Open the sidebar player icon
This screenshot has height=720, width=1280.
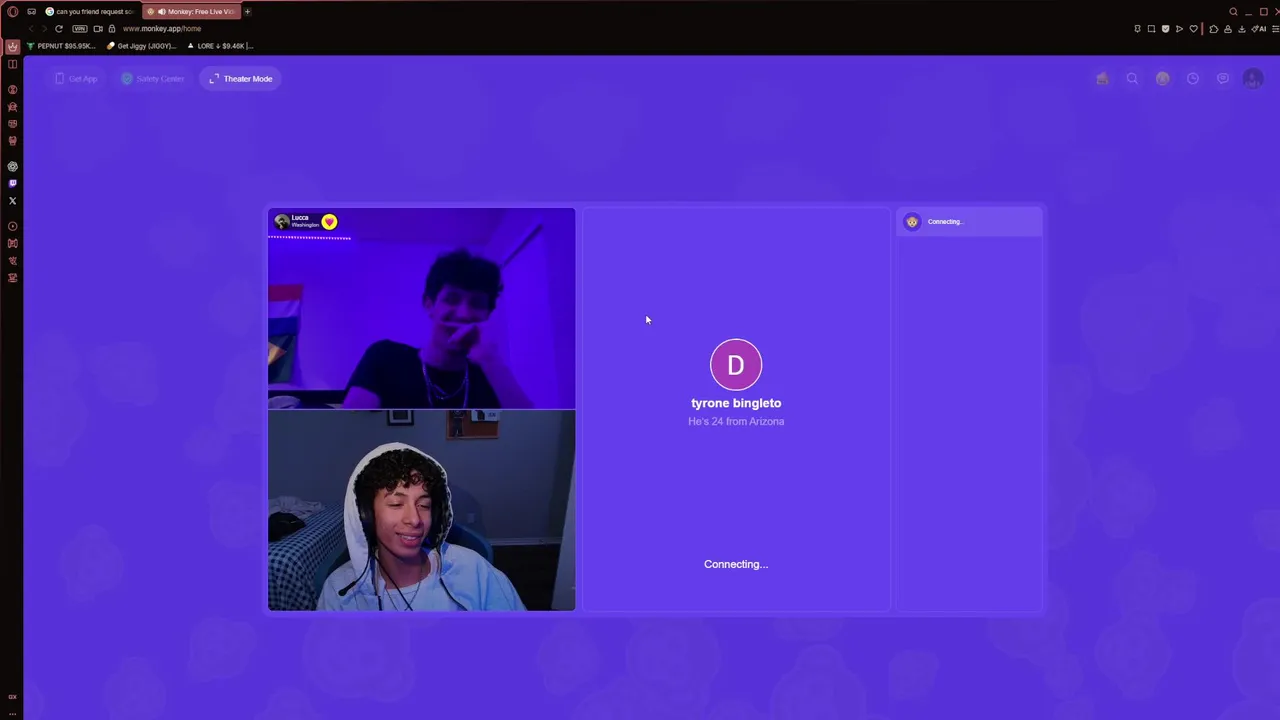coord(12,226)
